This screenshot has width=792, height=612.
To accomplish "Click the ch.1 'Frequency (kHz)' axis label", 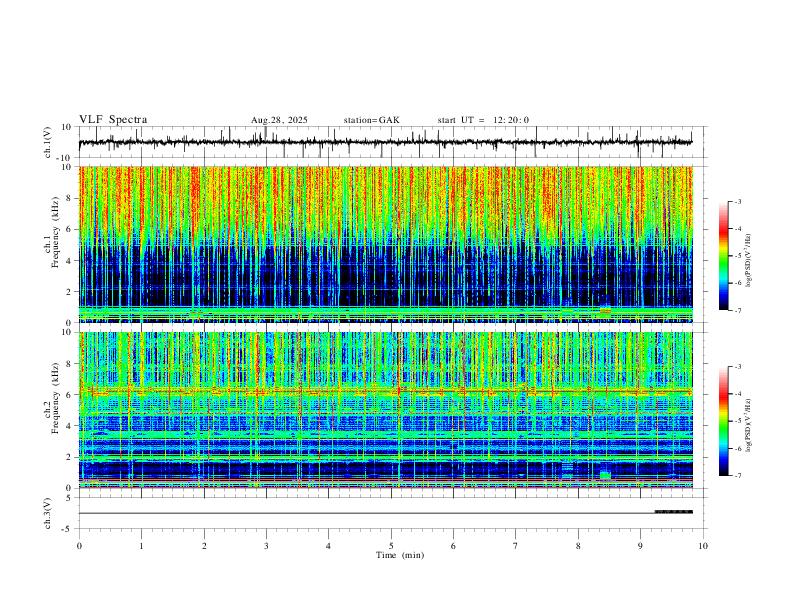I will click(56, 233).
